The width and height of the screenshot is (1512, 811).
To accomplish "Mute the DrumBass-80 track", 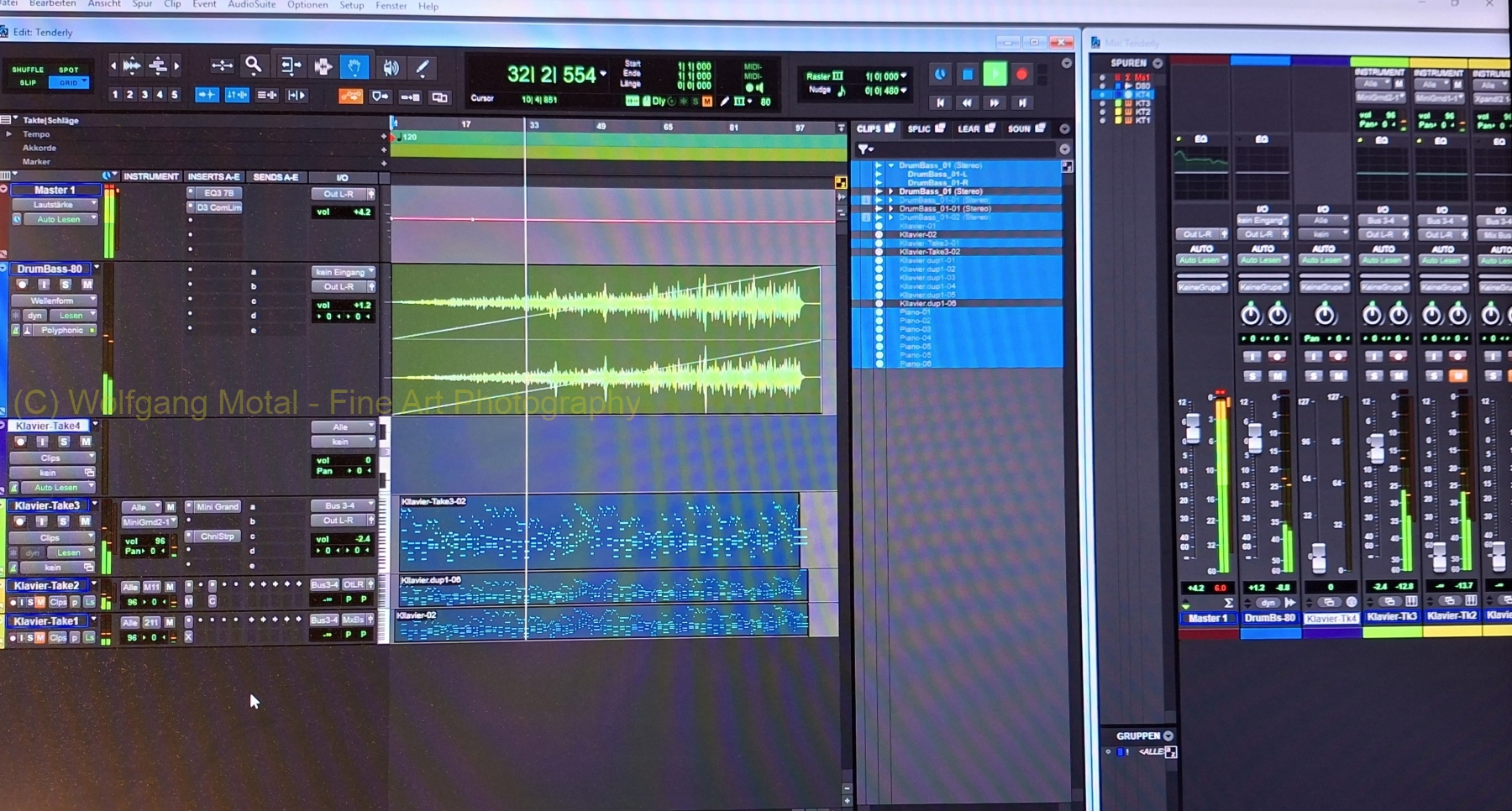I will point(87,285).
